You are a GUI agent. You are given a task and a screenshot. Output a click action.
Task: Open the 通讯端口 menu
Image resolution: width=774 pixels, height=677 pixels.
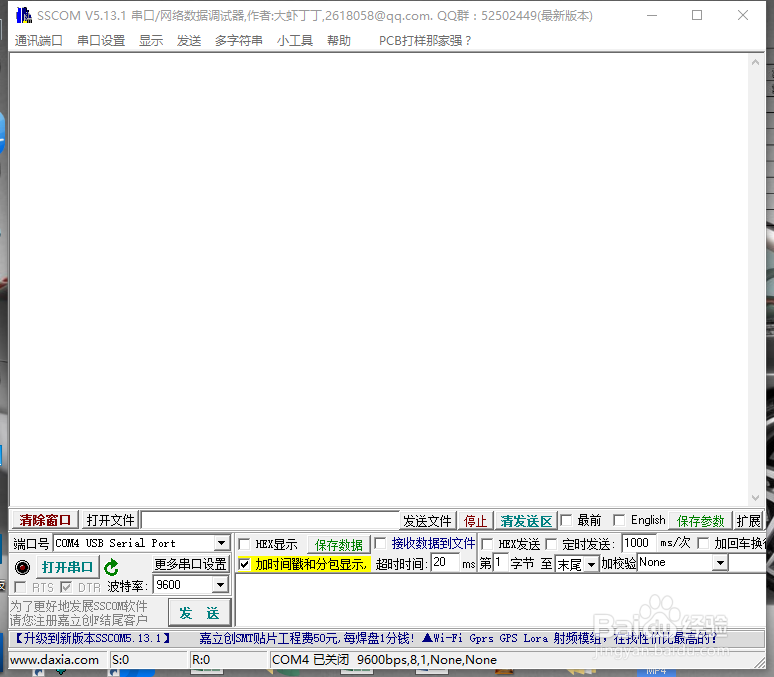[x=39, y=40]
